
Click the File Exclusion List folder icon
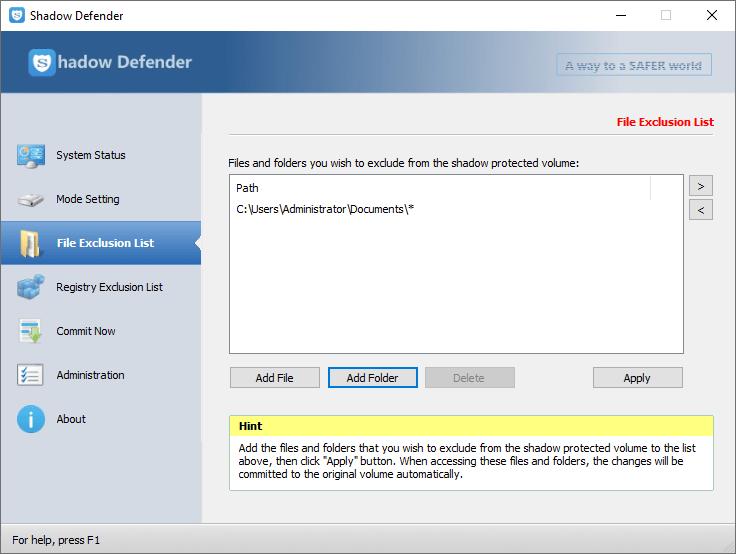31,244
